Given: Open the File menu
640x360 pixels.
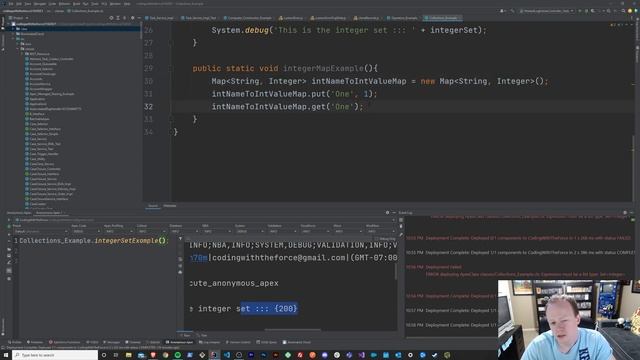Looking at the screenshot, I should 11,4.
